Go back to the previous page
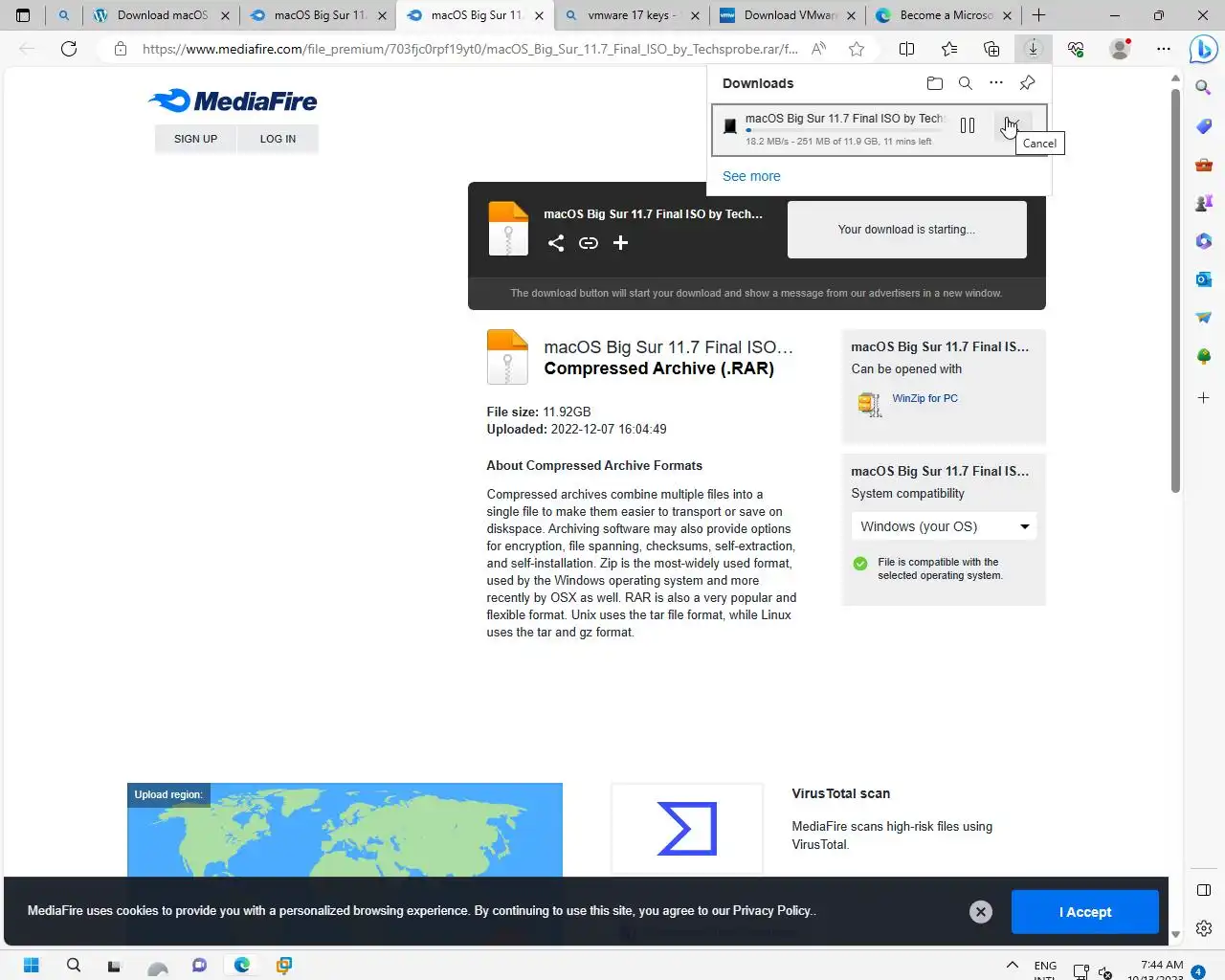The height and width of the screenshot is (980, 1225). coord(27,49)
